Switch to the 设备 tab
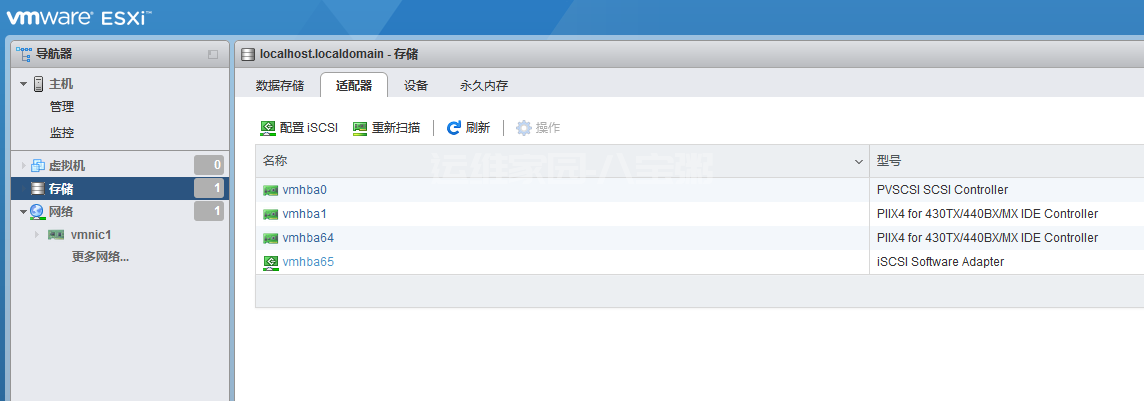 [416, 86]
